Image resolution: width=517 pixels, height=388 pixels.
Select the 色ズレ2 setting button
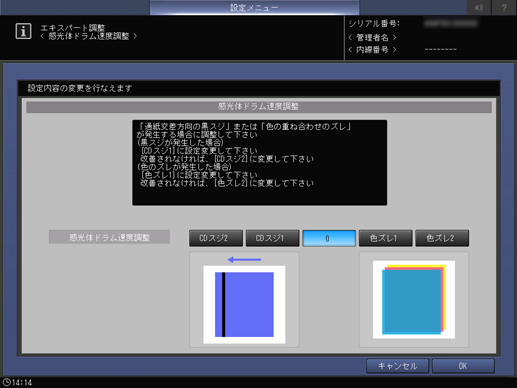coord(442,238)
